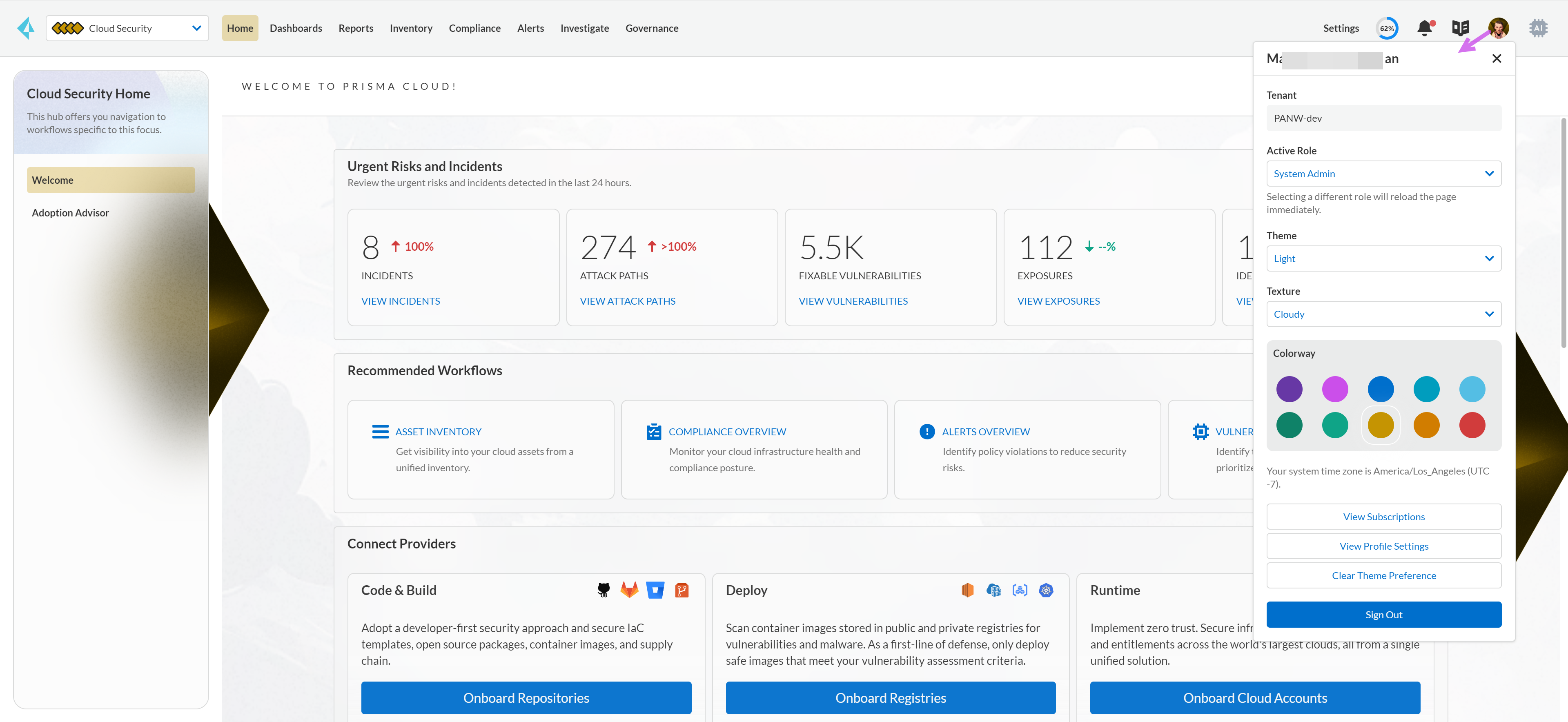Open the VIEW ATTACK PATHS link
This screenshot has width=1568, height=722.
pos(628,301)
